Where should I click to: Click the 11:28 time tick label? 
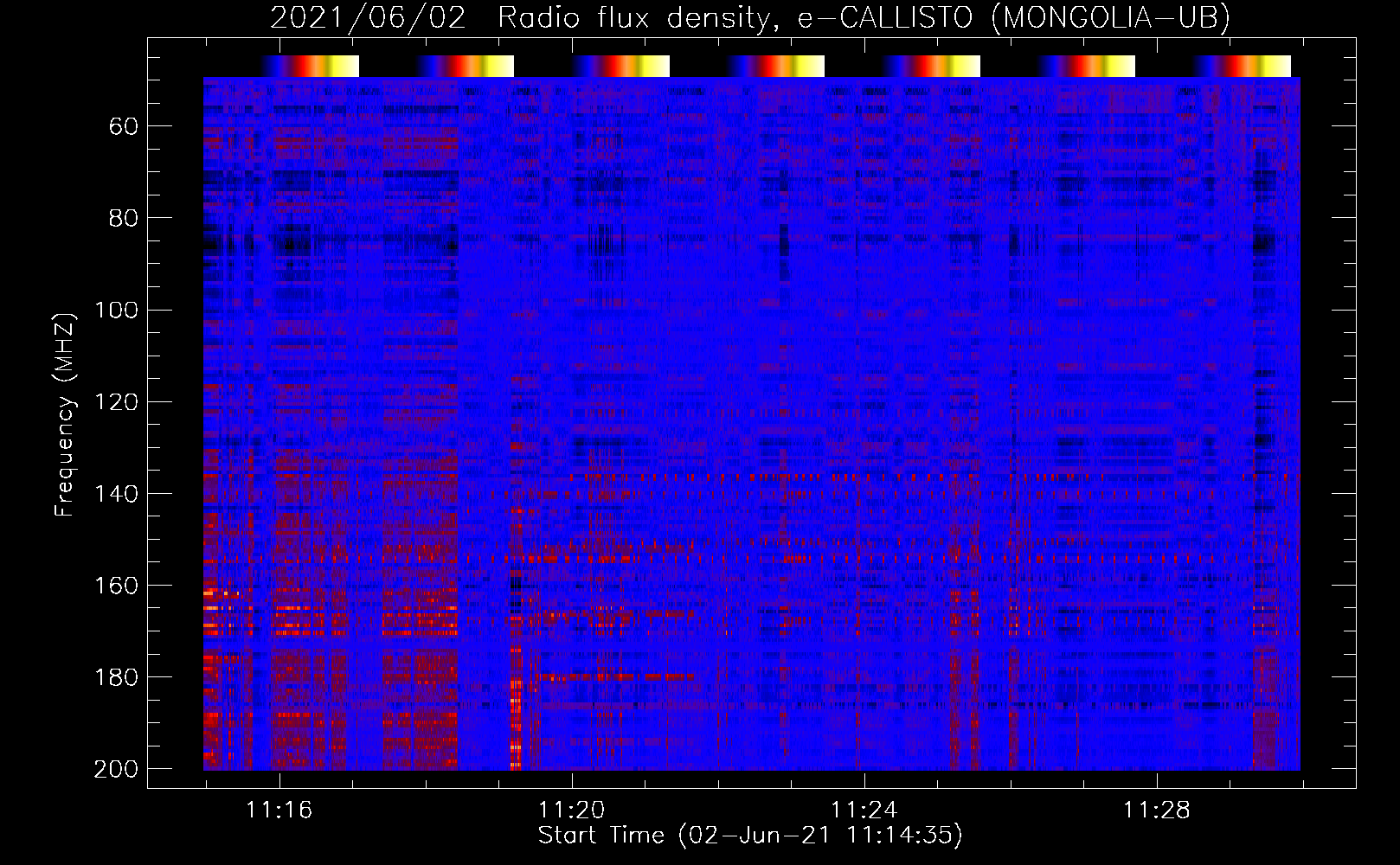coord(1157,811)
